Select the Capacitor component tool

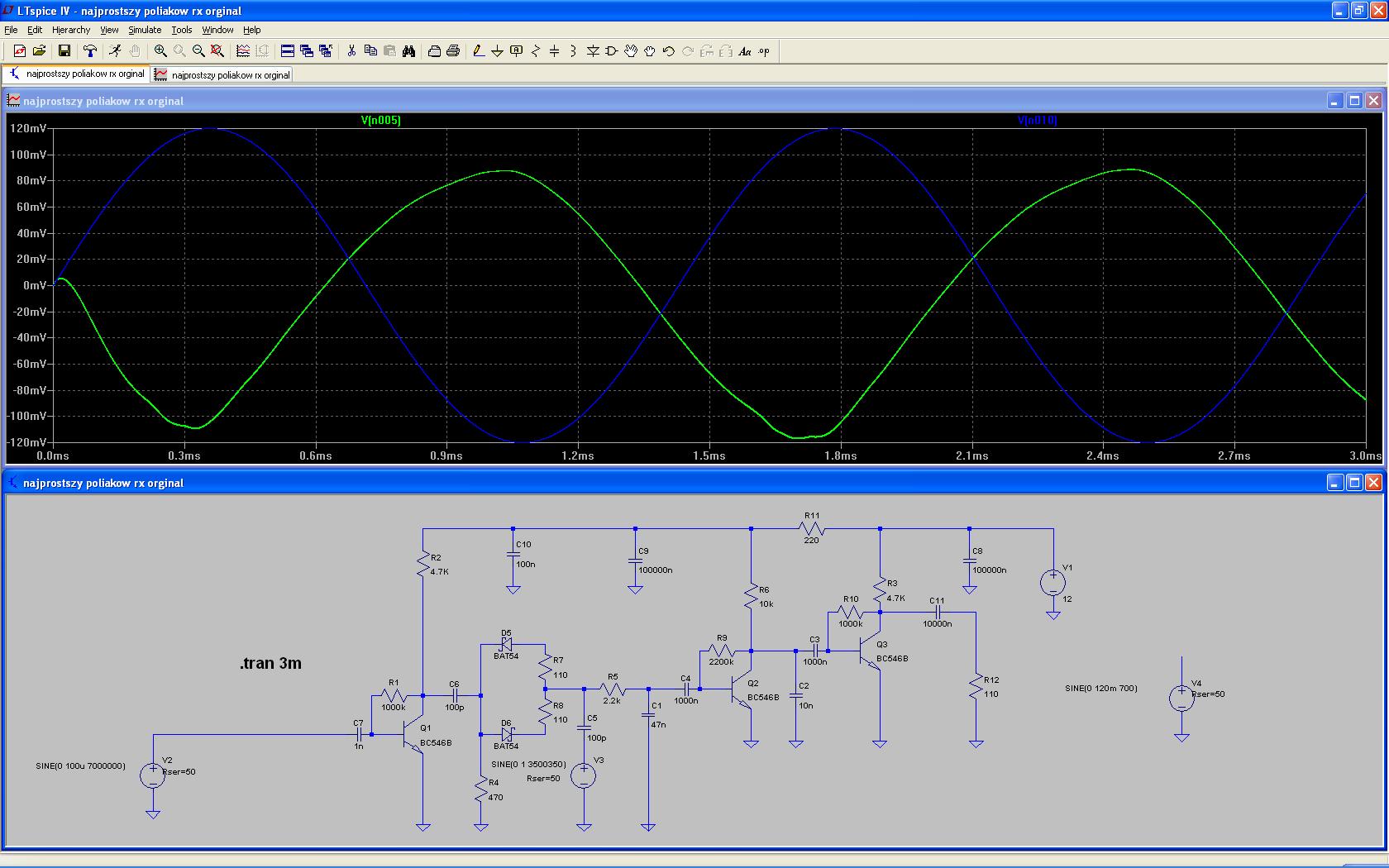pyautogui.click(x=554, y=51)
